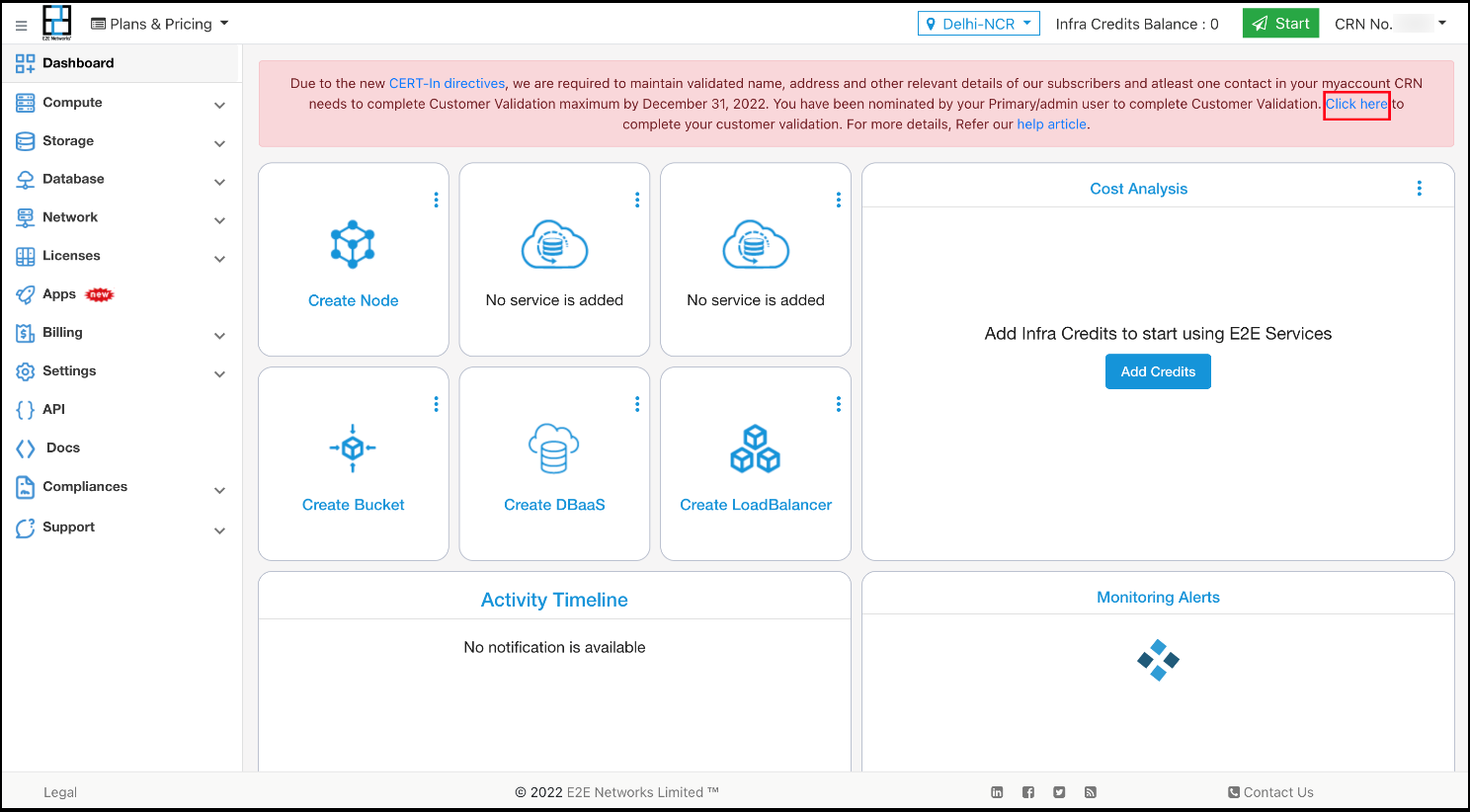Open Create LoadBalancer card options menu

tap(839, 404)
